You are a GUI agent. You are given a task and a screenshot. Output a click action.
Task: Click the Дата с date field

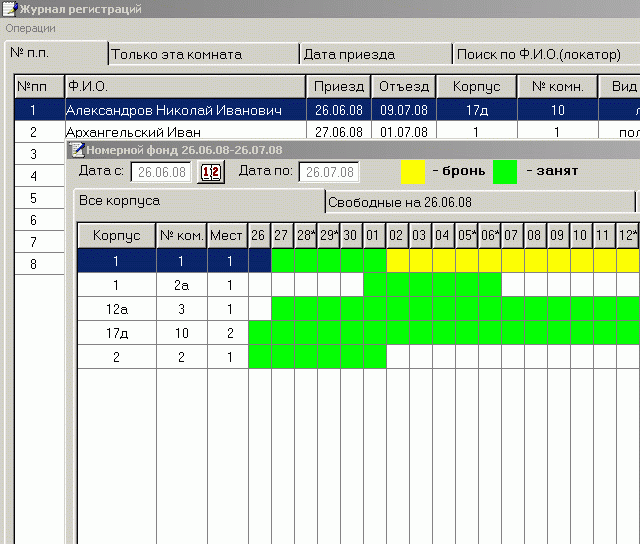click(161, 172)
